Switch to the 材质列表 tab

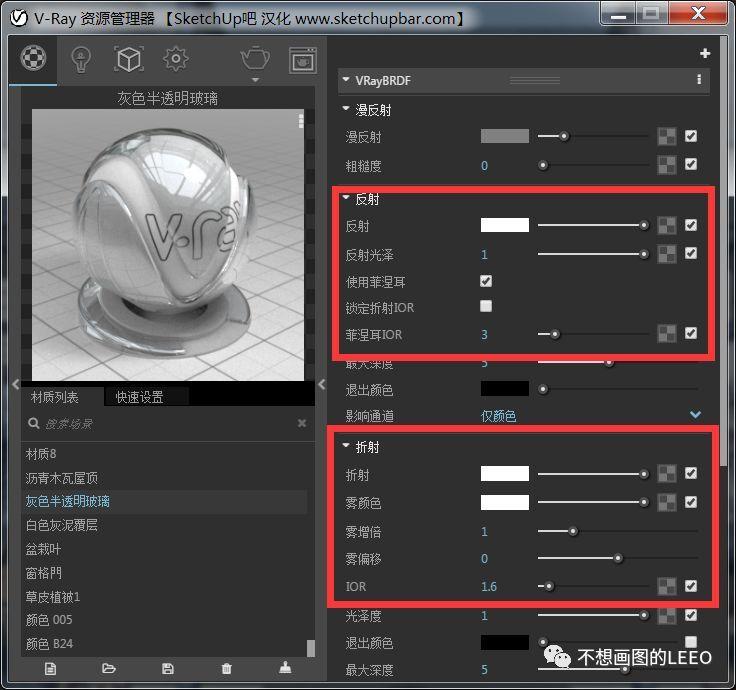pyautogui.click(x=55, y=397)
